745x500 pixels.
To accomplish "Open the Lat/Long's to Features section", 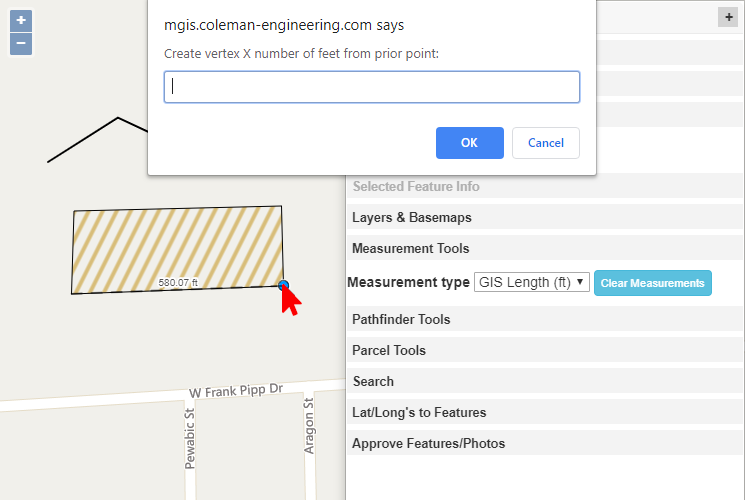I will tap(419, 413).
